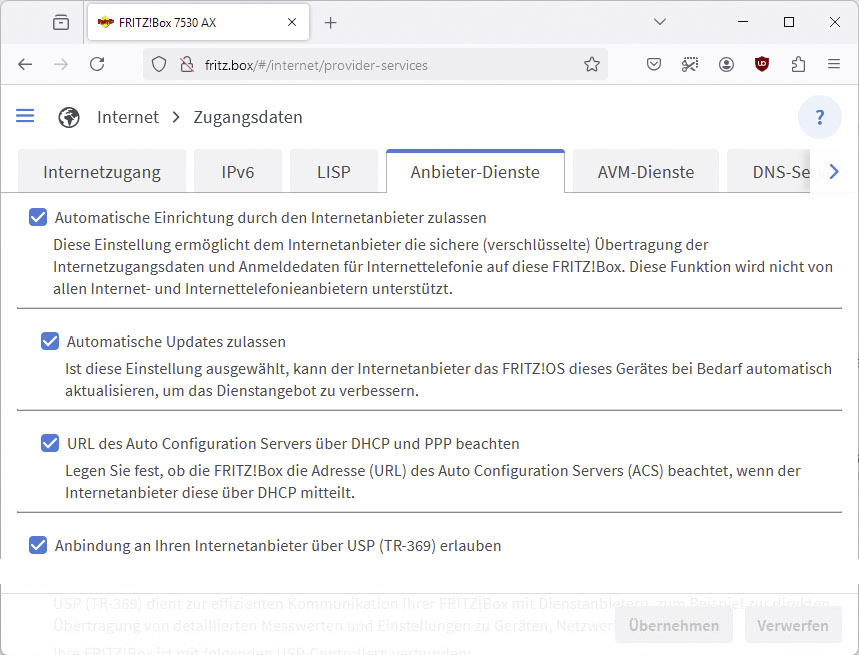
Task: Open the Firefox application menu
Action: pos(834,64)
